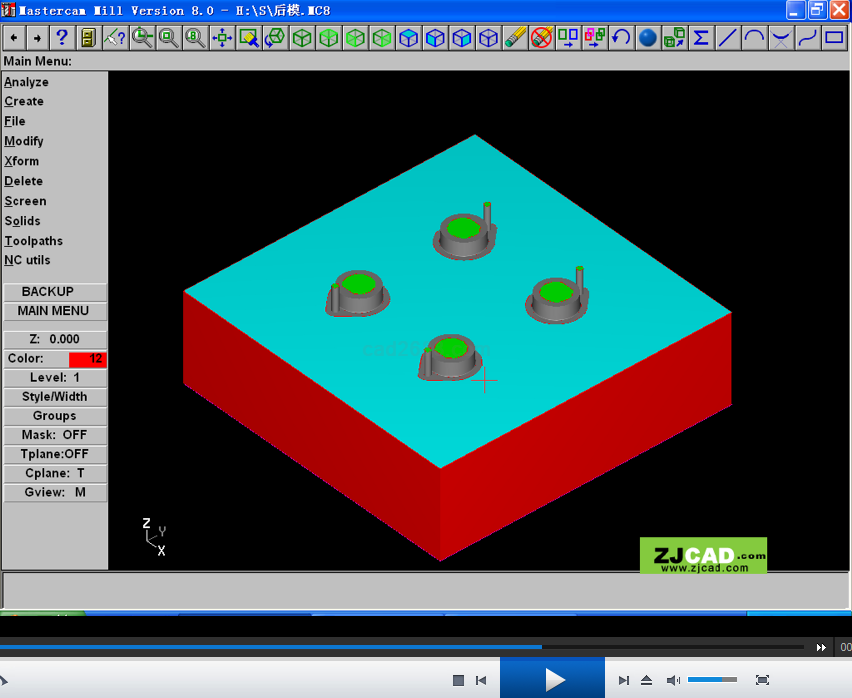Image resolution: width=852 pixels, height=698 pixels.
Task: Toggle the Mask: OFF setting
Action: (54, 435)
